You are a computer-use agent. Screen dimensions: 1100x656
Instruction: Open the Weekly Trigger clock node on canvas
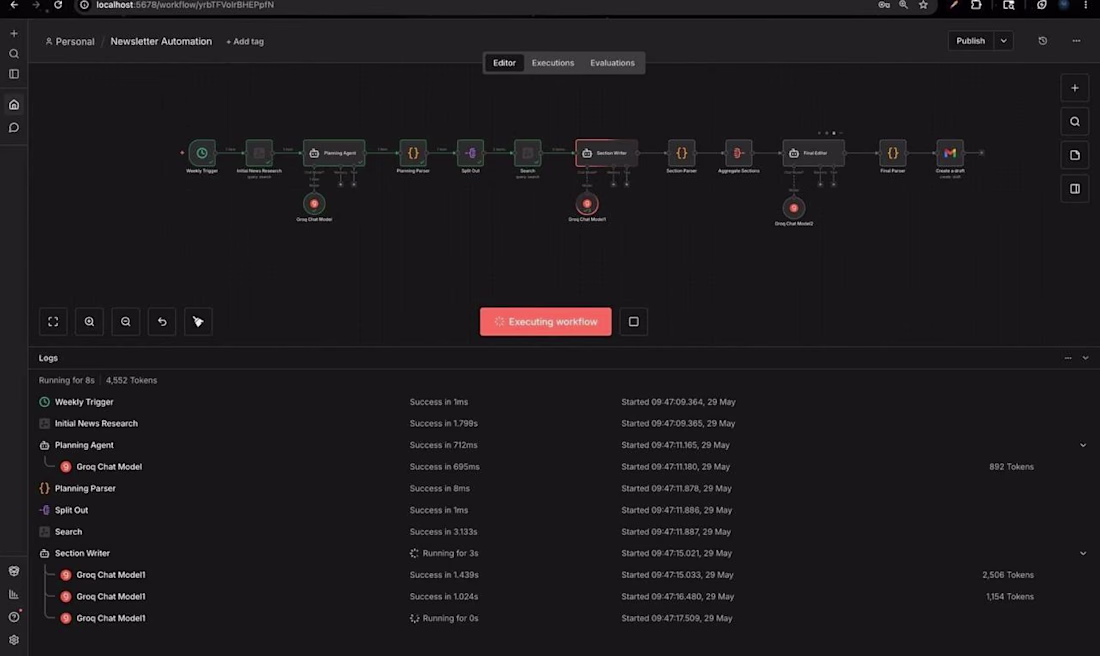point(202,153)
